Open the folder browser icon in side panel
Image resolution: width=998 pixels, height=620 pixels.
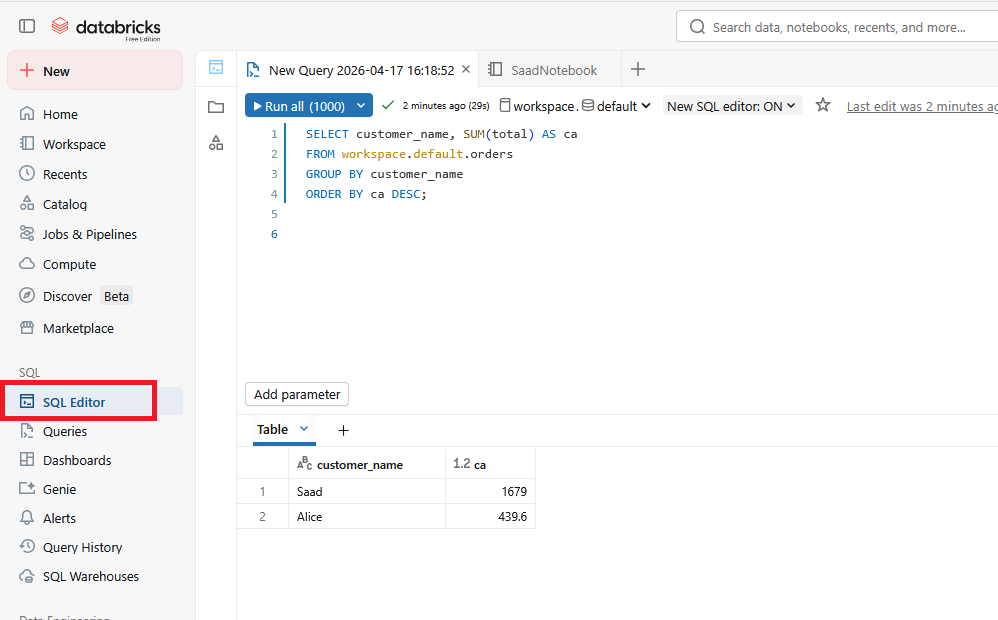[216, 107]
